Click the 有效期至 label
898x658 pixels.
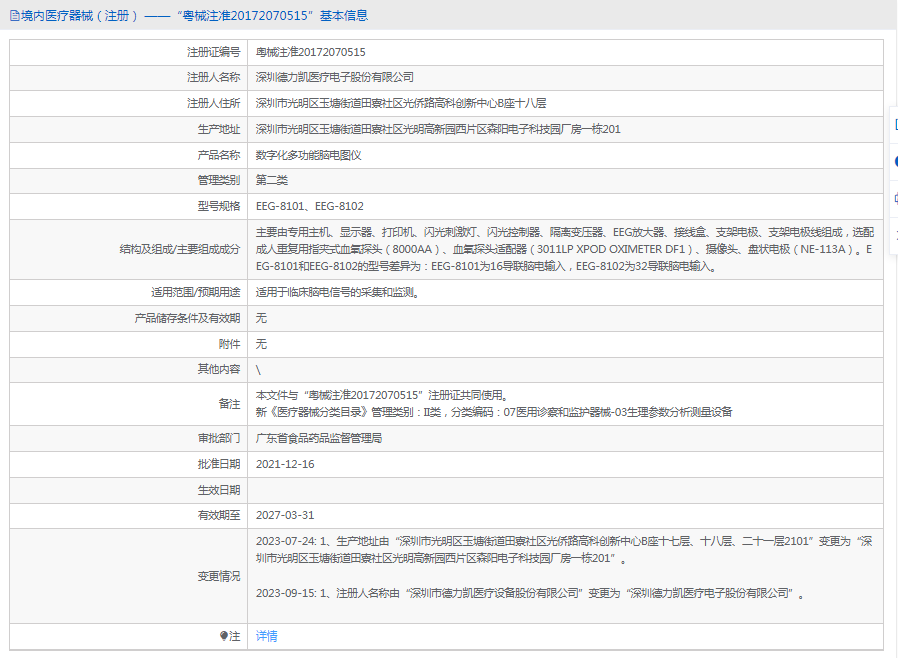219,515
